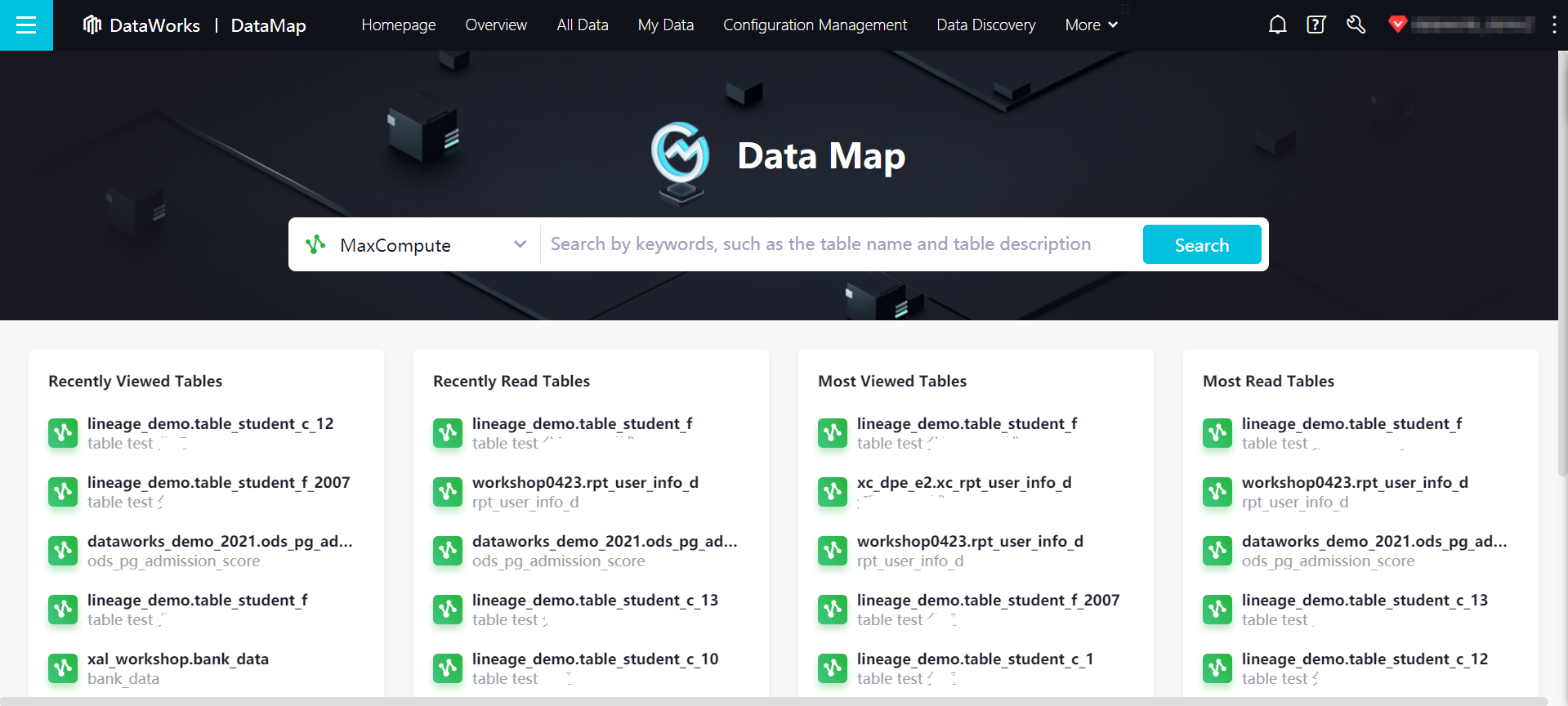The height and width of the screenshot is (706, 1568).
Task: Click the wrench settings icon
Action: 1356,25
